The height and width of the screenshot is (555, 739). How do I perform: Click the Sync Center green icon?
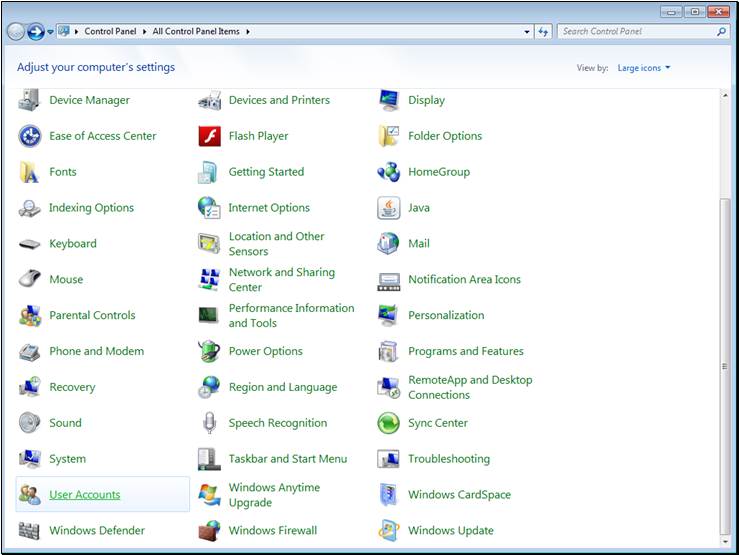(389, 423)
